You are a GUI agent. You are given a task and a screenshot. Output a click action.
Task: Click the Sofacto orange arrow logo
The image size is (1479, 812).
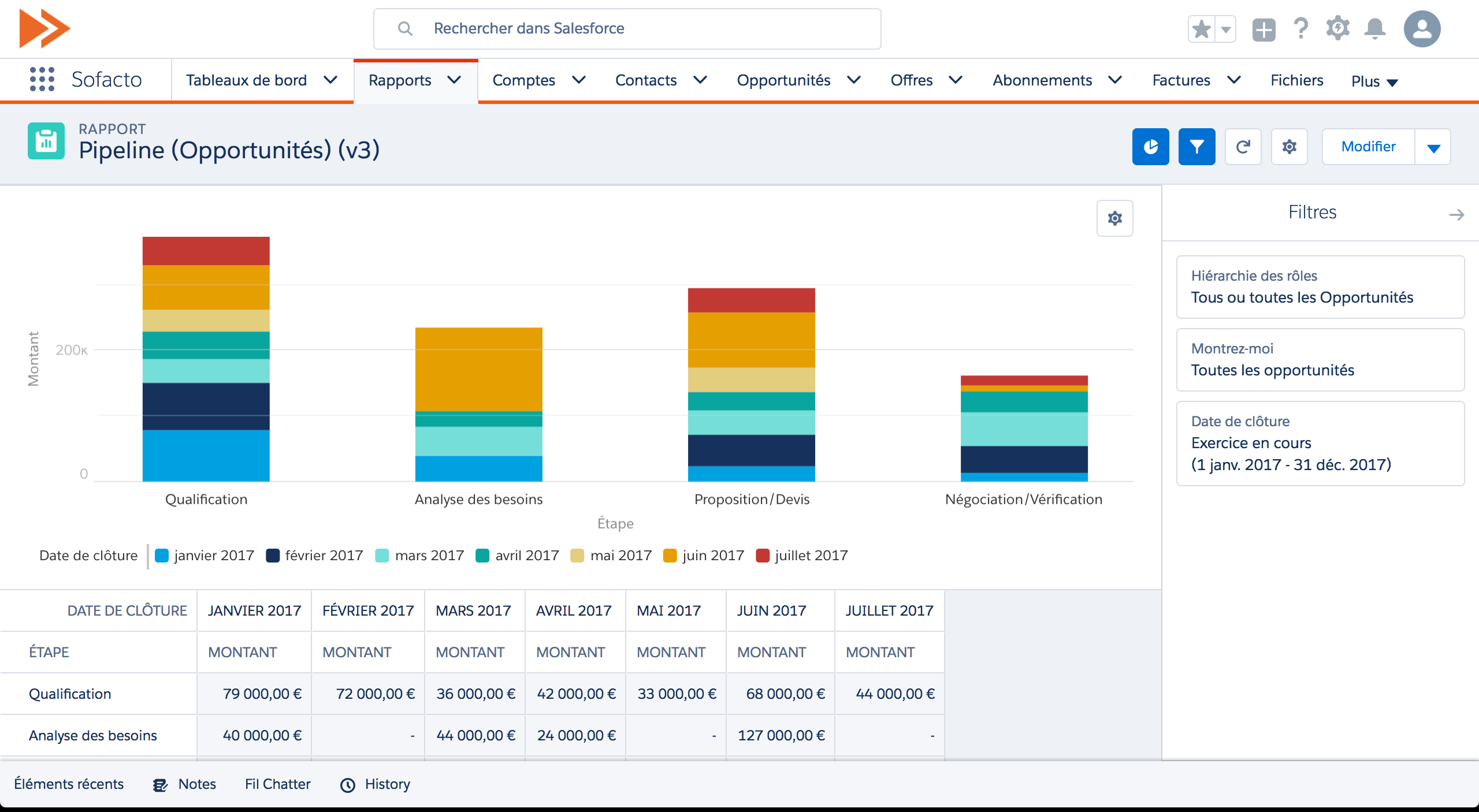click(44, 28)
